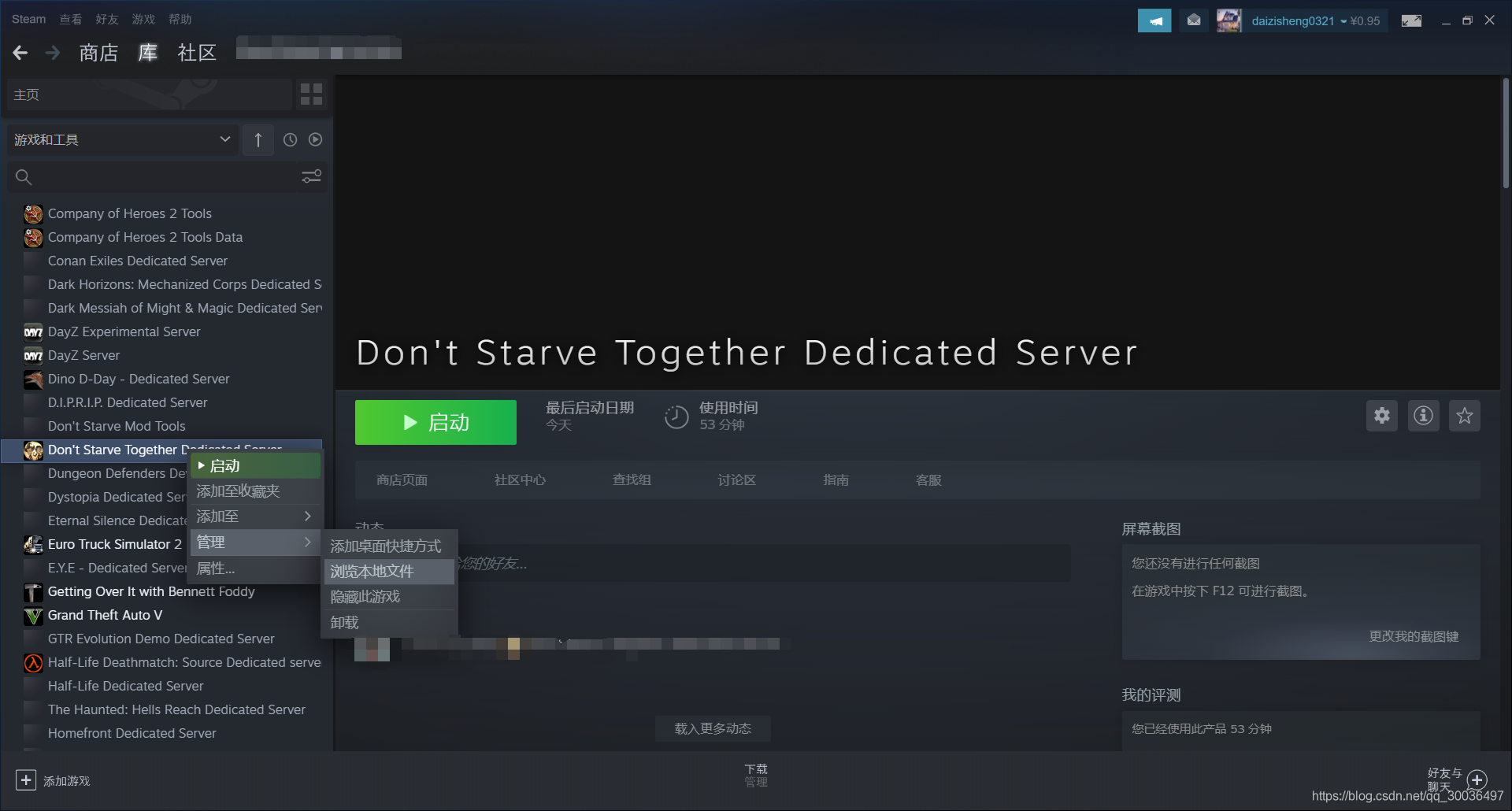Expand the 添加至 submenu
The height and width of the screenshot is (811, 1512).
coord(255,517)
